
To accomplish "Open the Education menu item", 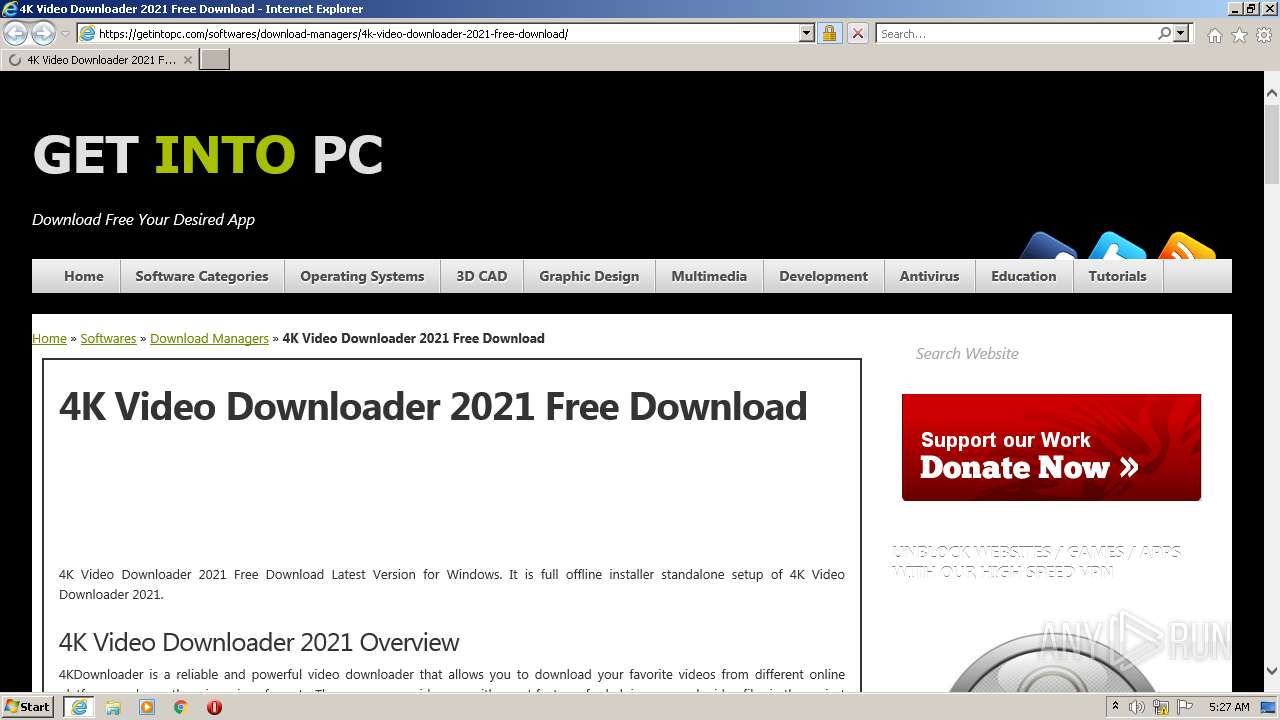I will point(1024,276).
